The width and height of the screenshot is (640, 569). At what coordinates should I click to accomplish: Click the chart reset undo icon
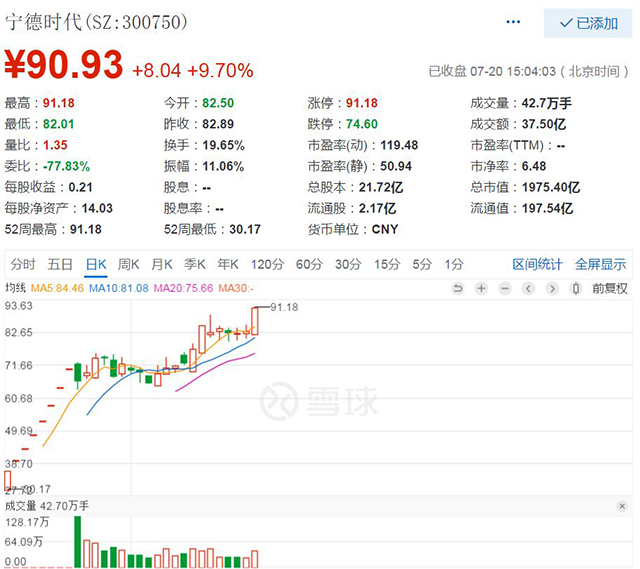pos(458,289)
